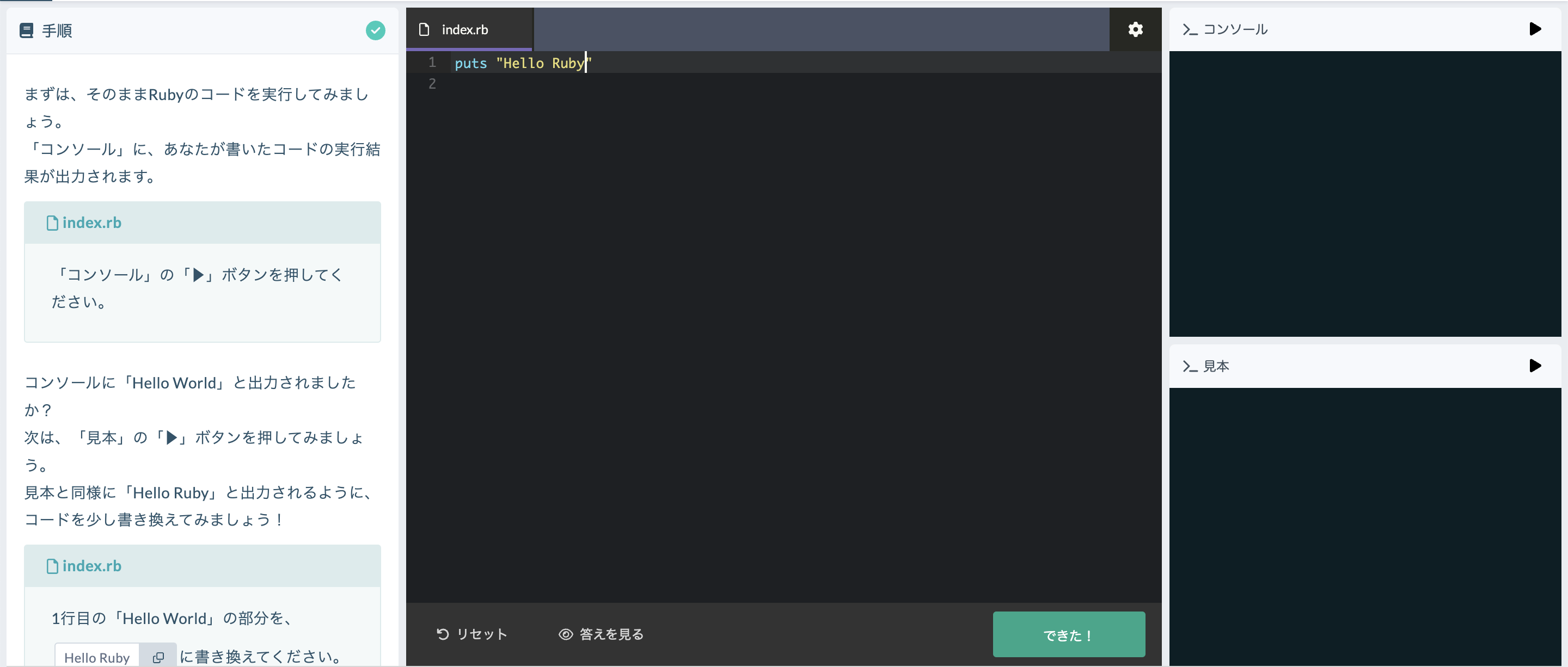Click the 見本 terminal prompt icon

pos(1190,366)
